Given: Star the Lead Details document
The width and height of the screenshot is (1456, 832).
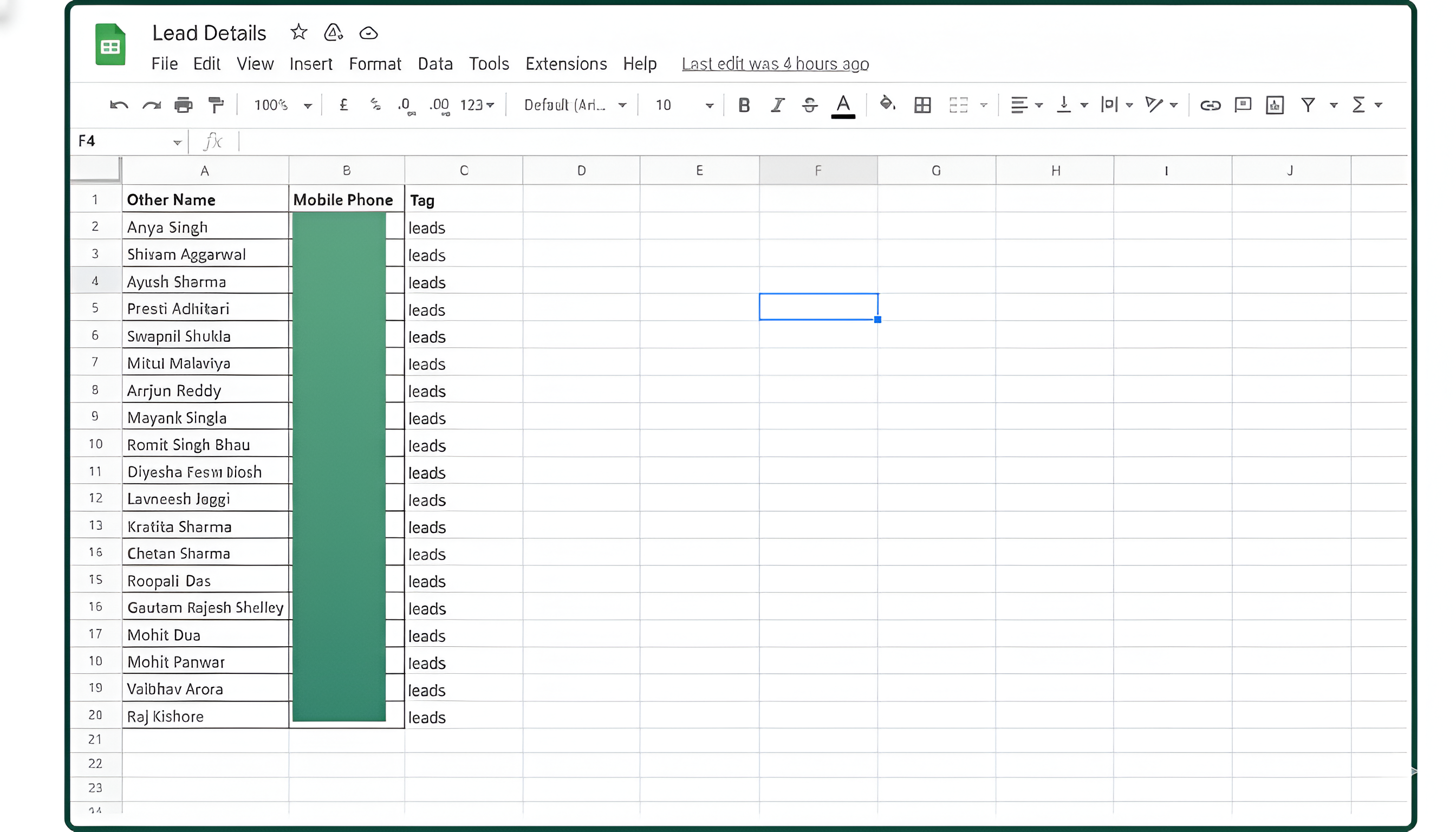Looking at the screenshot, I should [298, 32].
